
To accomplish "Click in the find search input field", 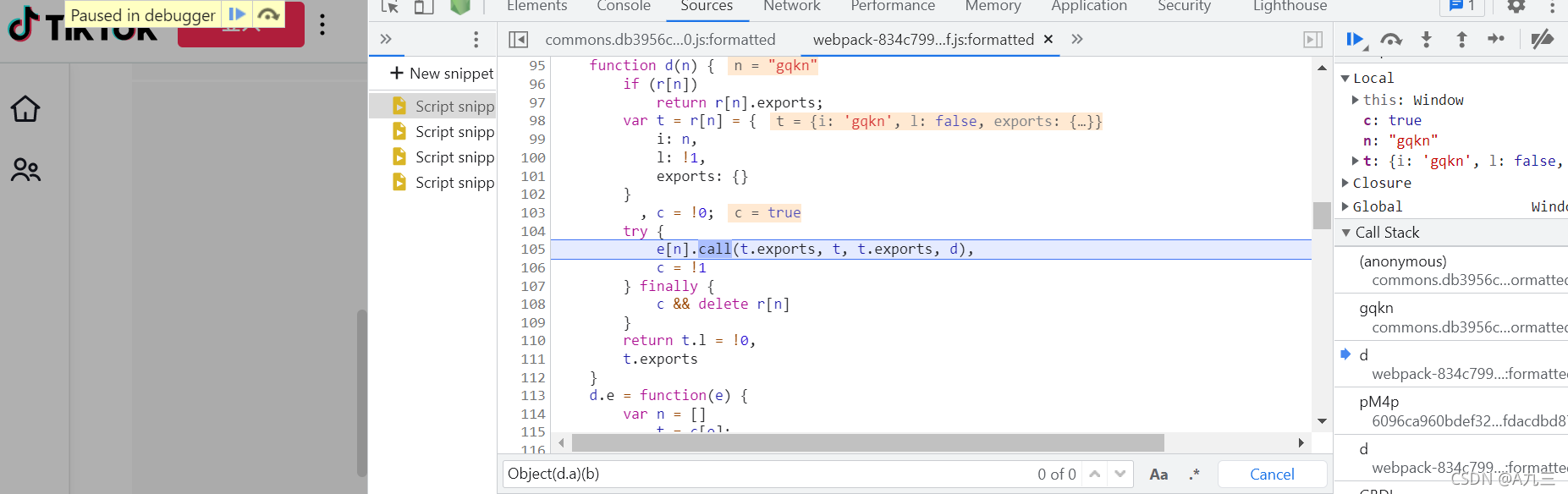I will pos(768,474).
